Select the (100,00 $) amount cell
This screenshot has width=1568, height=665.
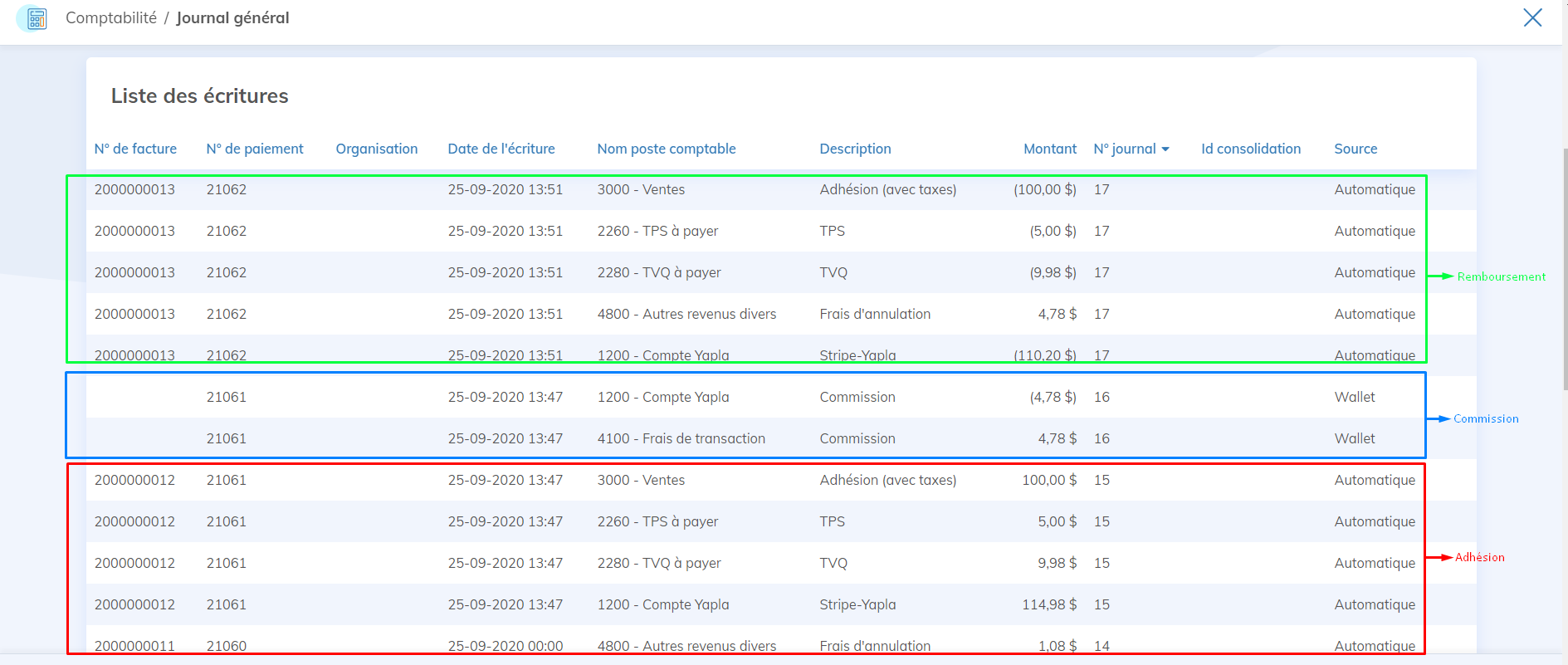(x=1045, y=189)
